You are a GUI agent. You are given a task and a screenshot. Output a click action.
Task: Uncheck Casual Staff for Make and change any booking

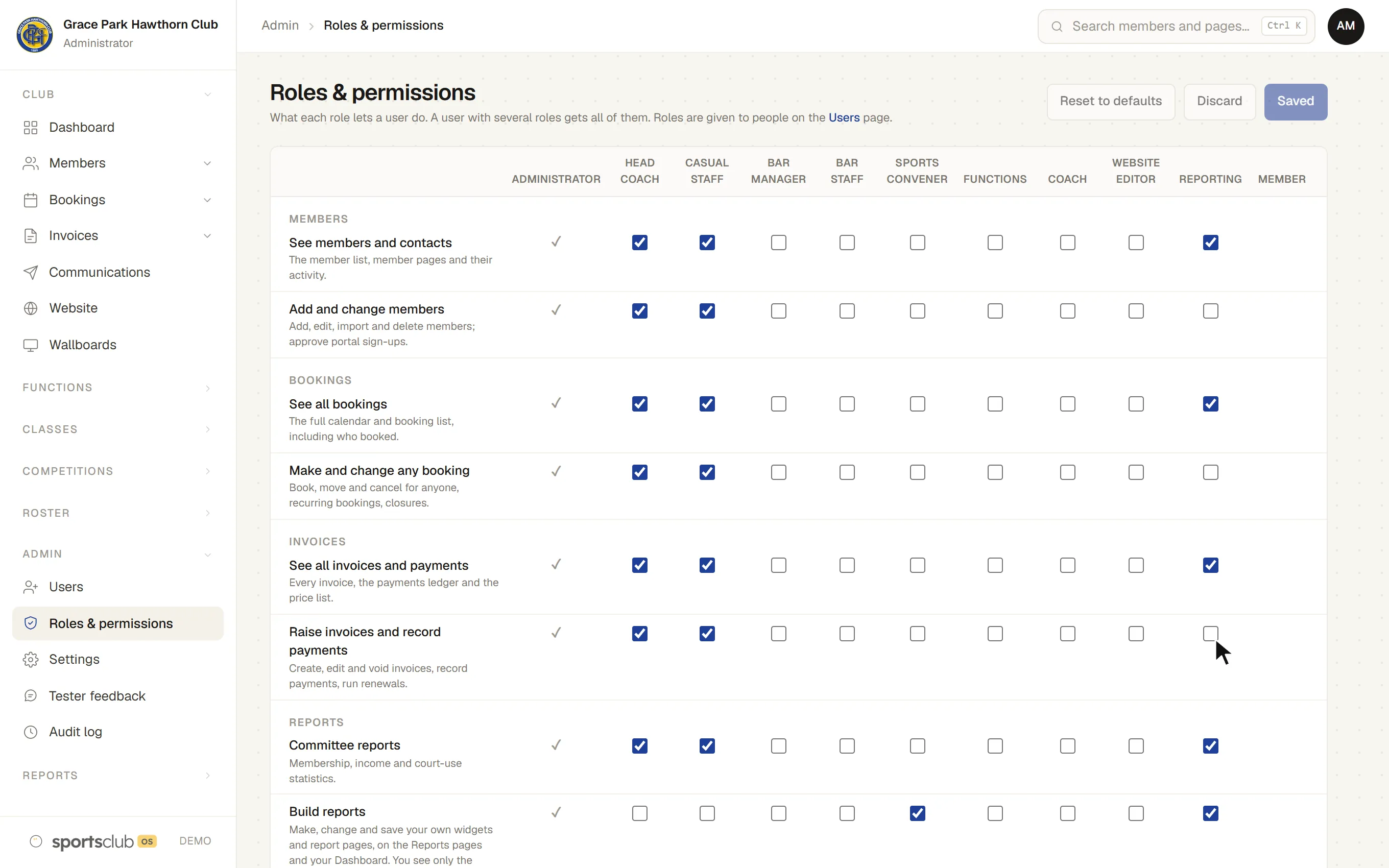tap(707, 472)
